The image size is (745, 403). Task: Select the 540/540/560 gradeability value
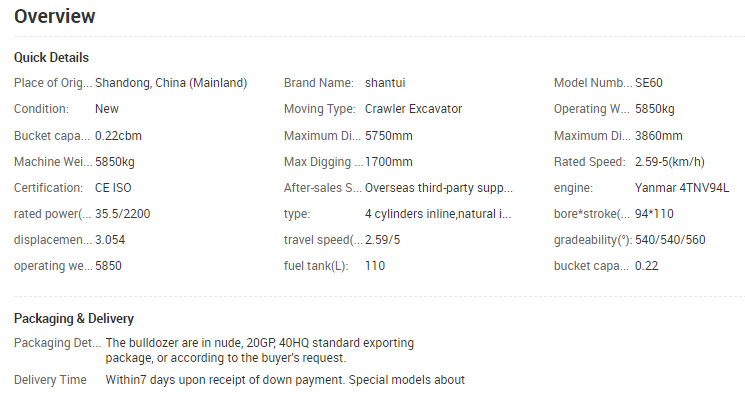click(x=670, y=240)
